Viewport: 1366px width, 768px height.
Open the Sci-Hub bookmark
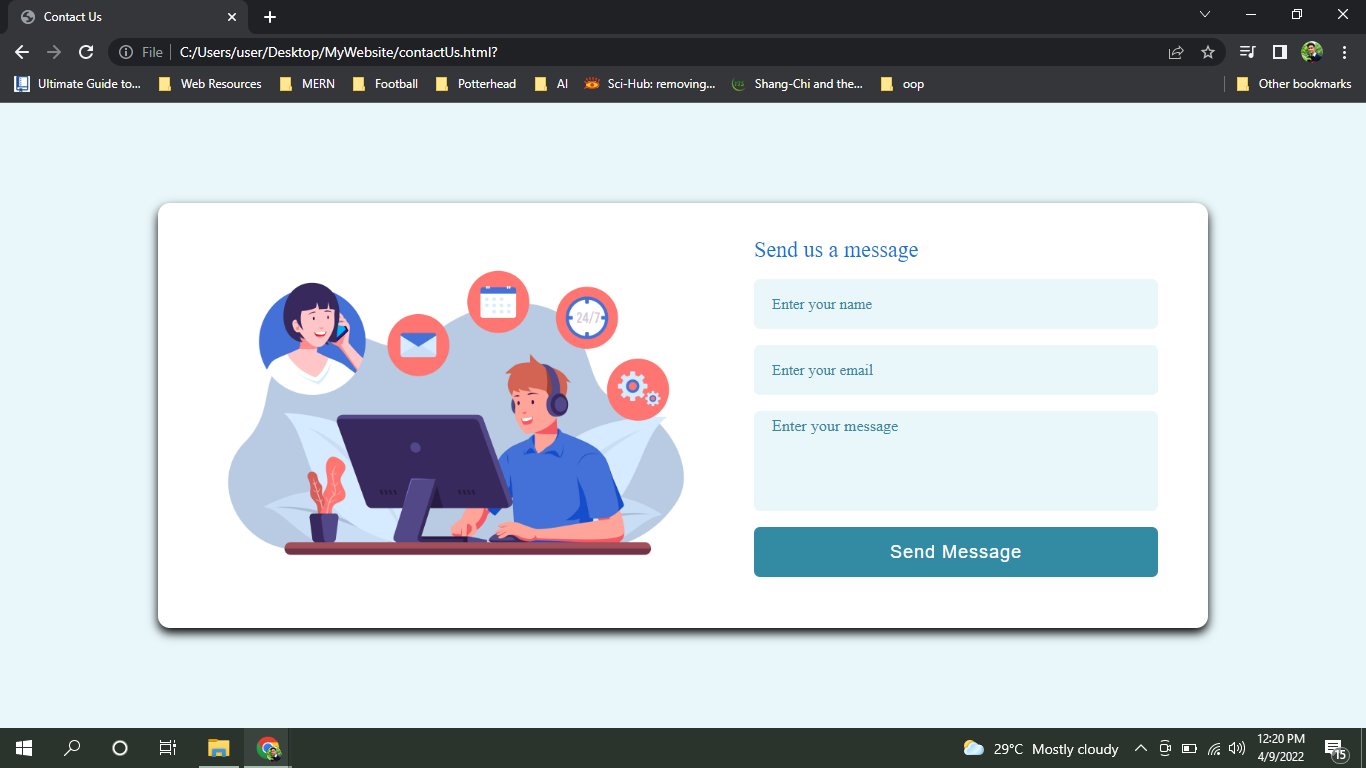650,84
